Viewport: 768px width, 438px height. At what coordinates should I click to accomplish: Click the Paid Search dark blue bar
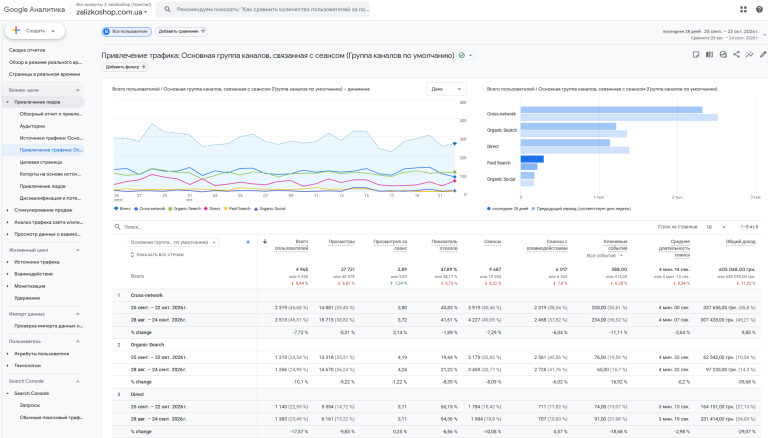tap(532, 159)
